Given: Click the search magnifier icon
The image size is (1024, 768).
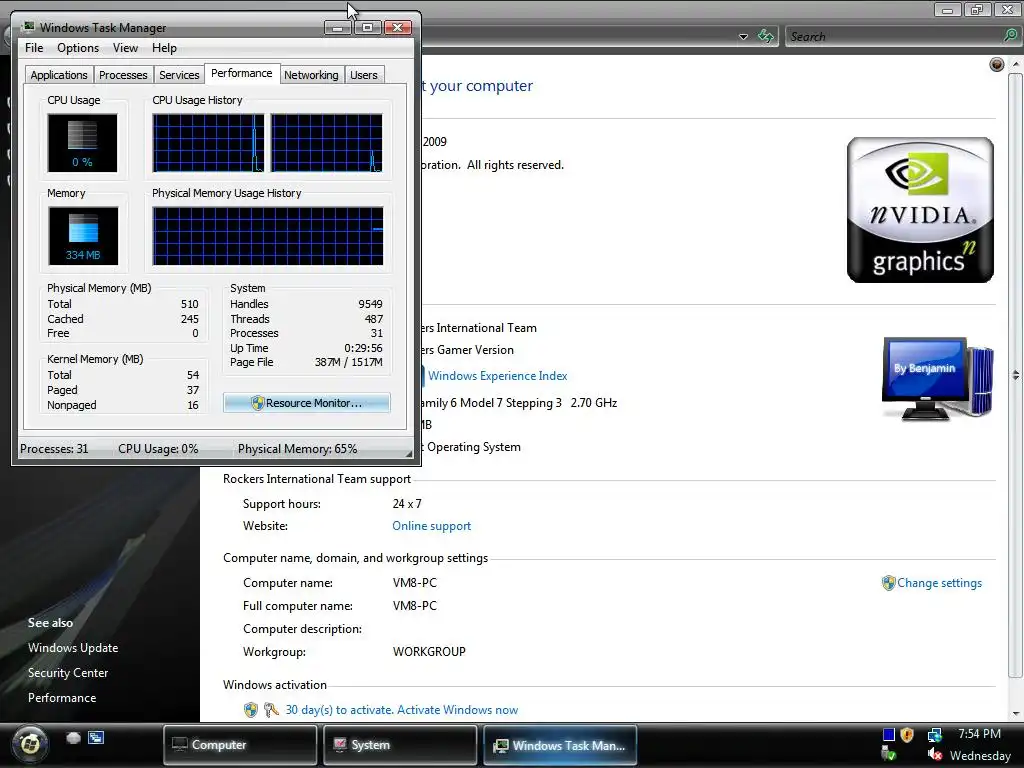Looking at the screenshot, I should [1010, 36].
